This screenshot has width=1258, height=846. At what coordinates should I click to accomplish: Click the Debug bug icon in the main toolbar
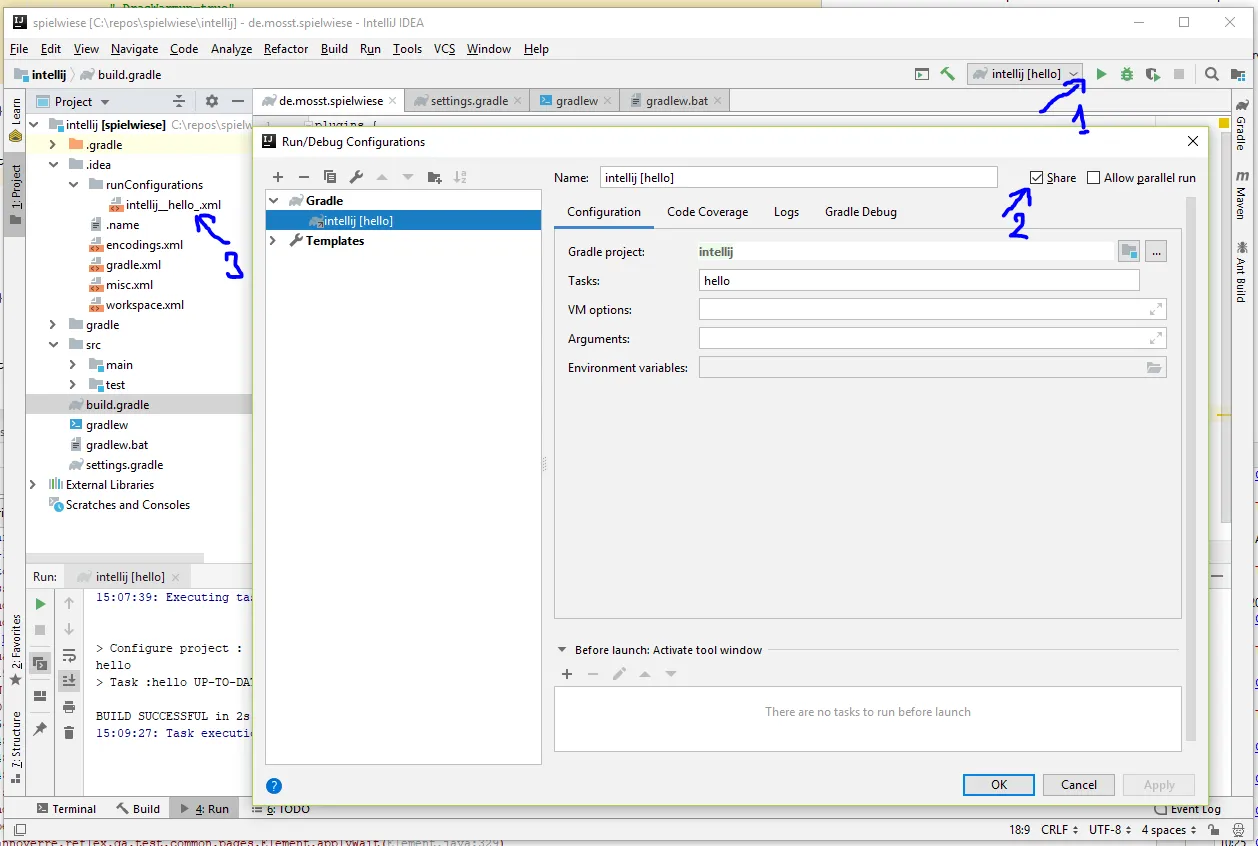[1127, 74]
